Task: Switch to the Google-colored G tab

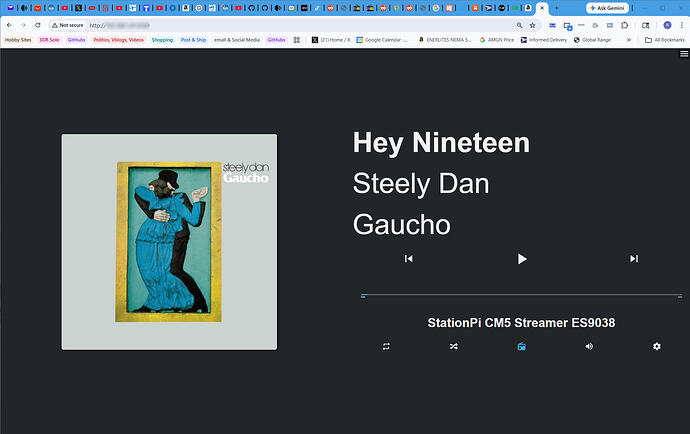Action: click(x=436, y=8)
